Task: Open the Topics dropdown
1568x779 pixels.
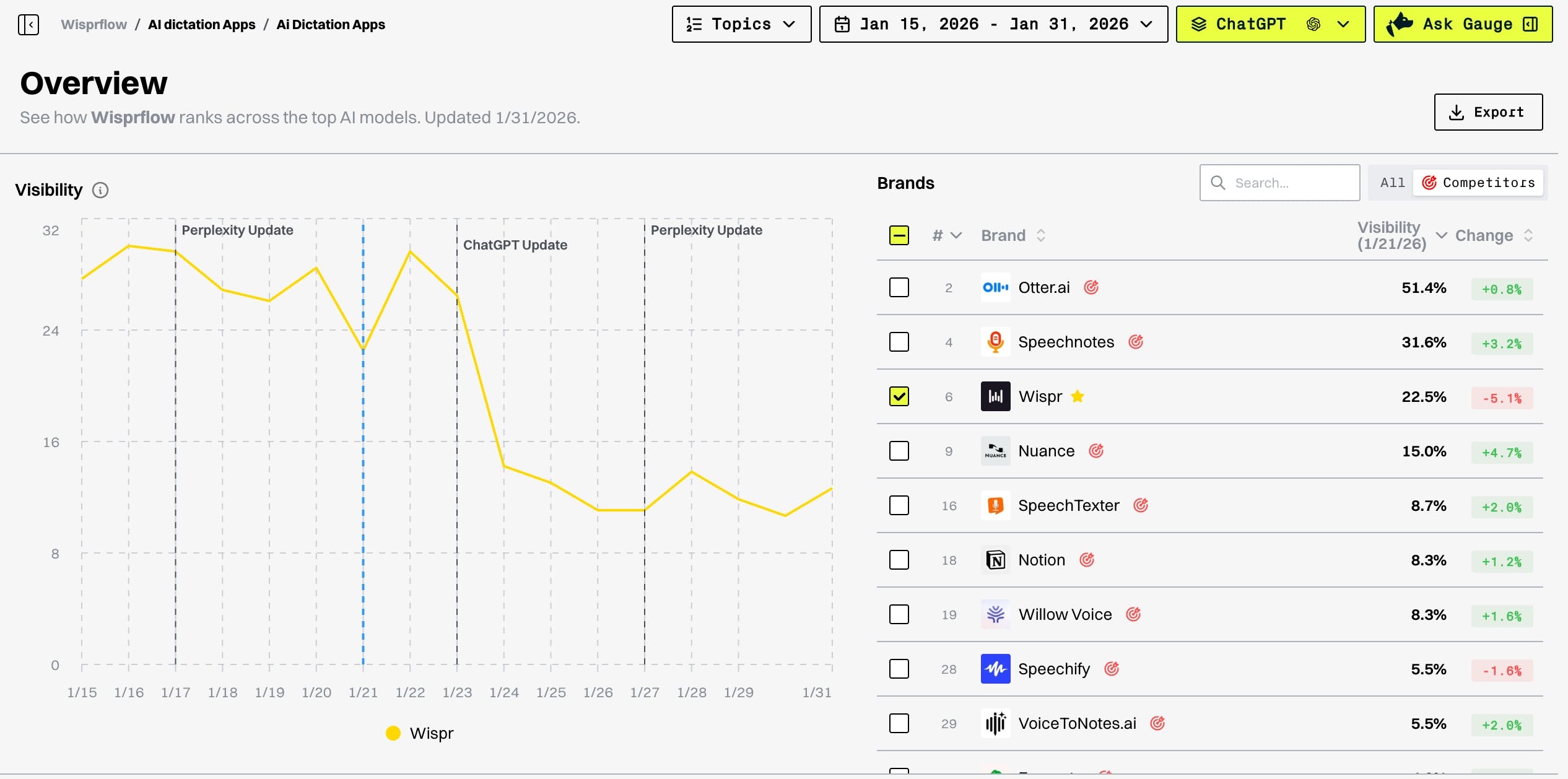Action: 741,24
